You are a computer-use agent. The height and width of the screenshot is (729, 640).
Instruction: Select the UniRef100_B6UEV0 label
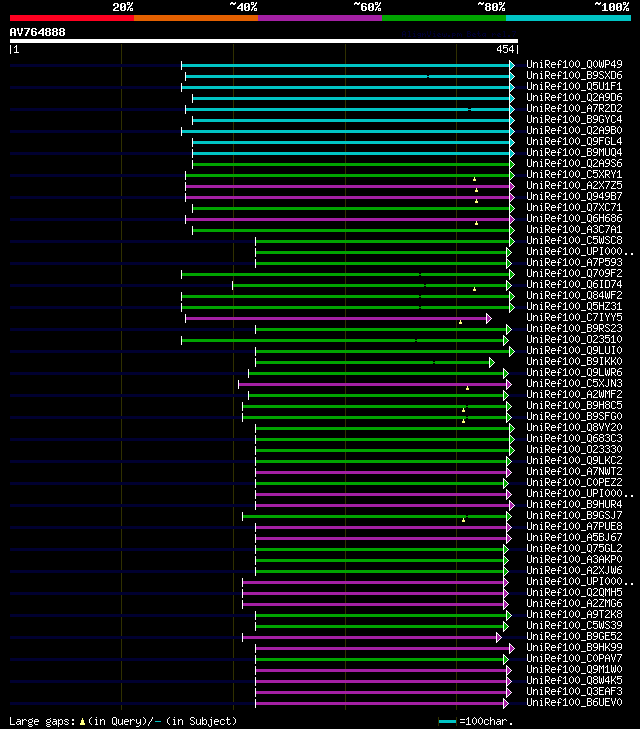click(x=574, y=702)
